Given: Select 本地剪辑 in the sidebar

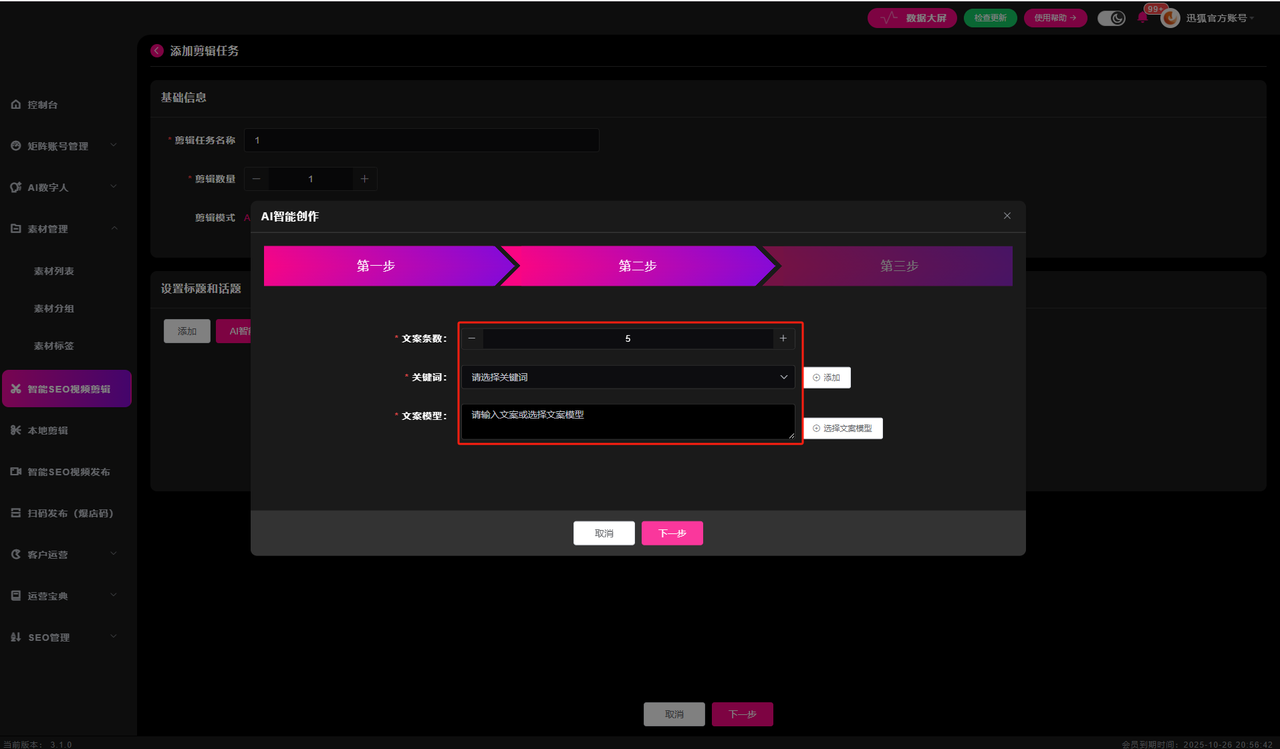Looking at the screenshot, I should click(x=47, y=430).
